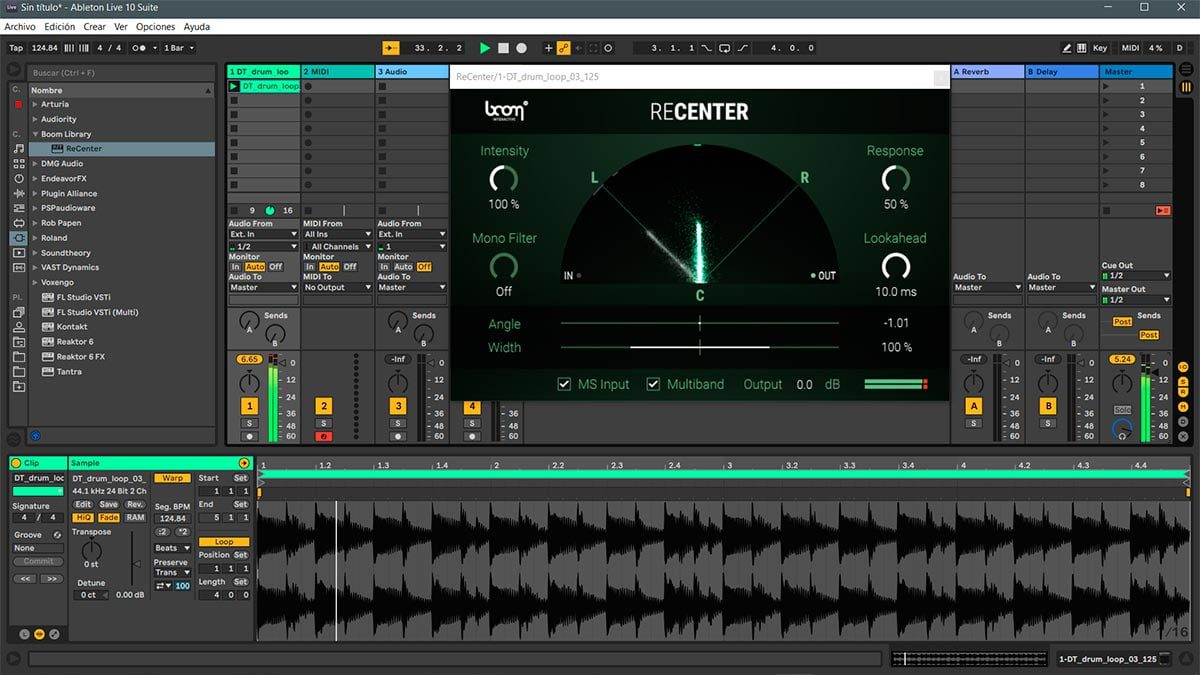Screen dimensions: 1200x675
Task: Open the quantization menu showing 1 Bar
Action: (x=178, y=48)
